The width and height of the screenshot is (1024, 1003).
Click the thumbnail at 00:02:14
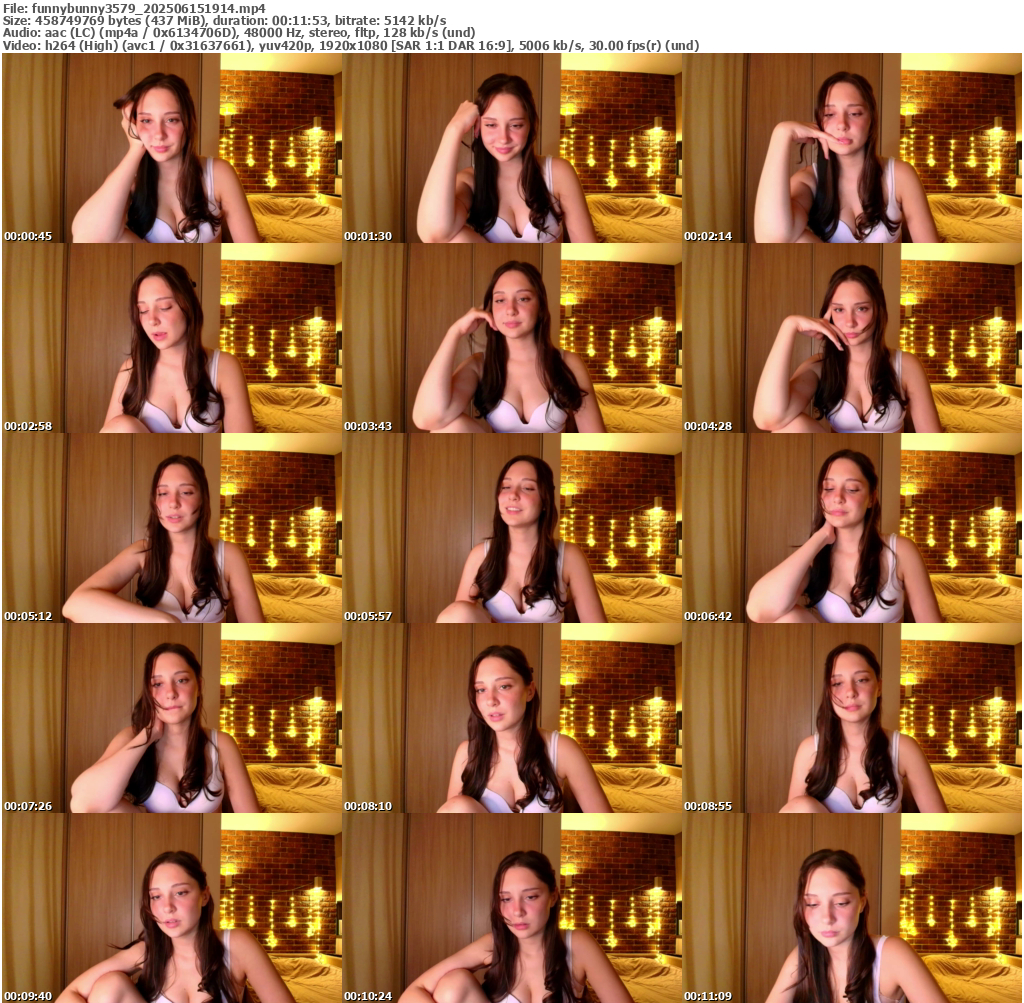coord(851,148)
